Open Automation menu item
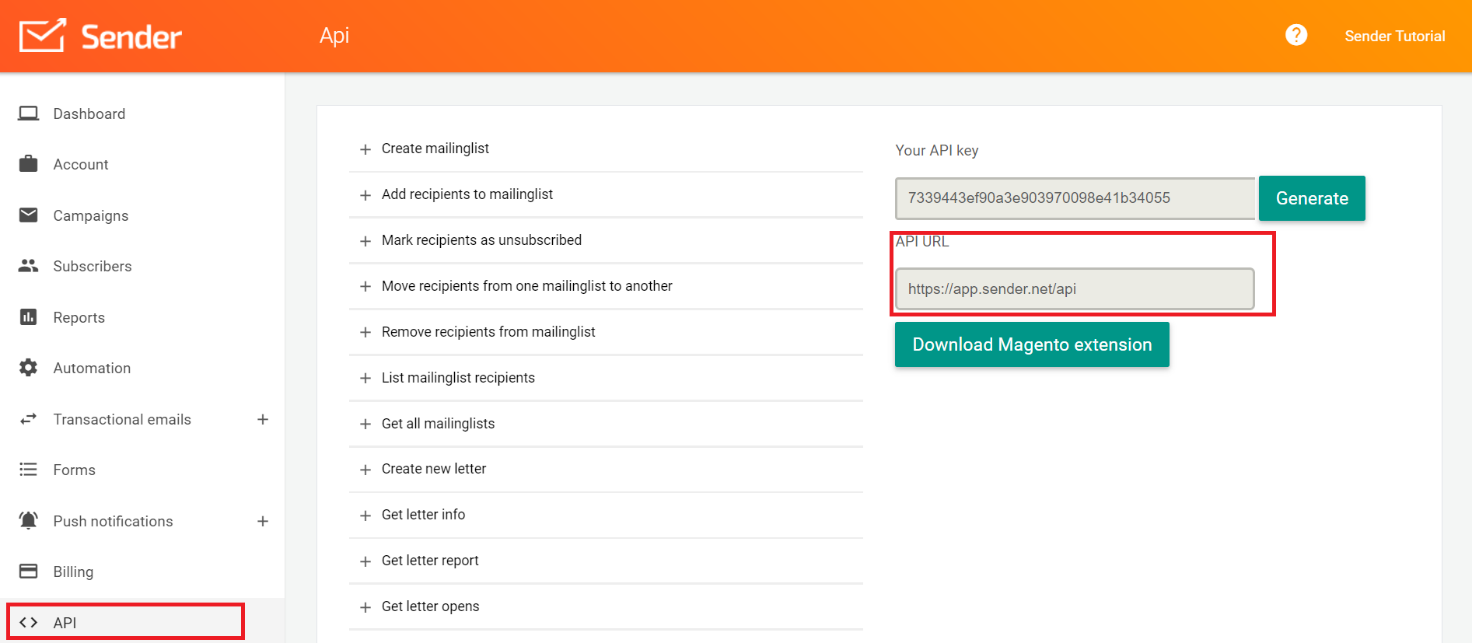 pyautogui.click(x=92, y=368)
